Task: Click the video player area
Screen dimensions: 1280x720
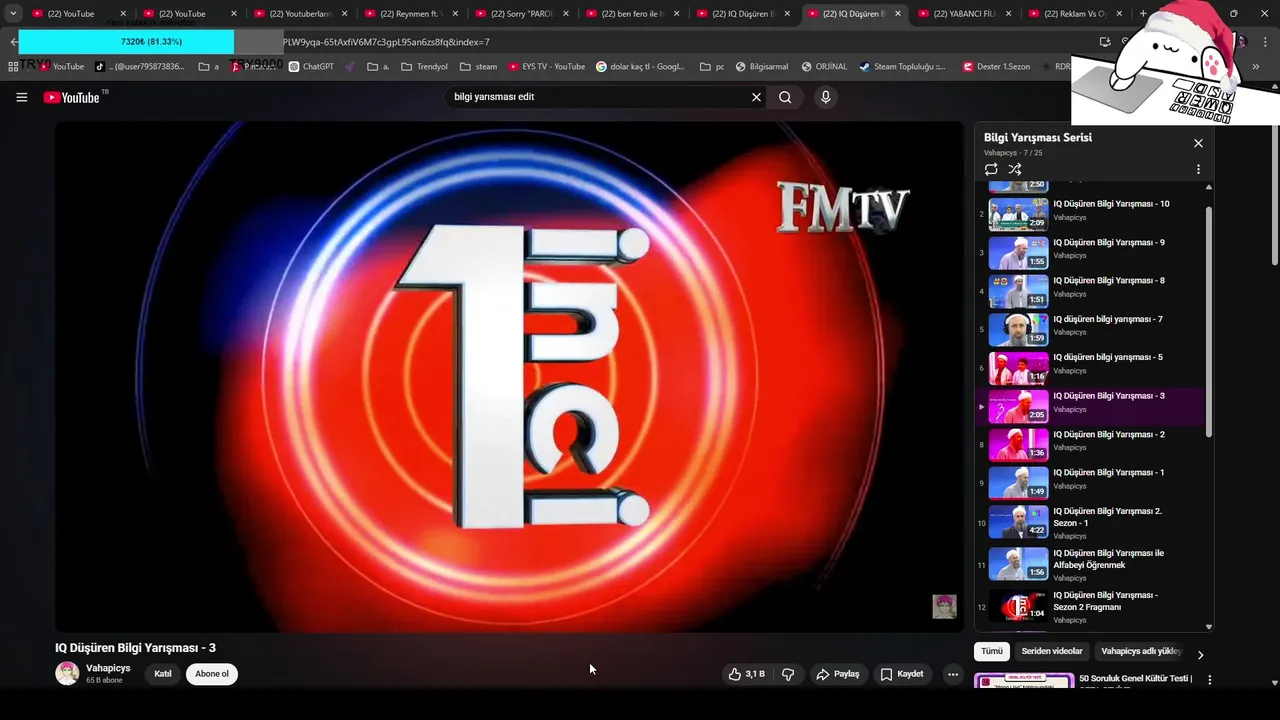Action: click(x=509, y=377)
